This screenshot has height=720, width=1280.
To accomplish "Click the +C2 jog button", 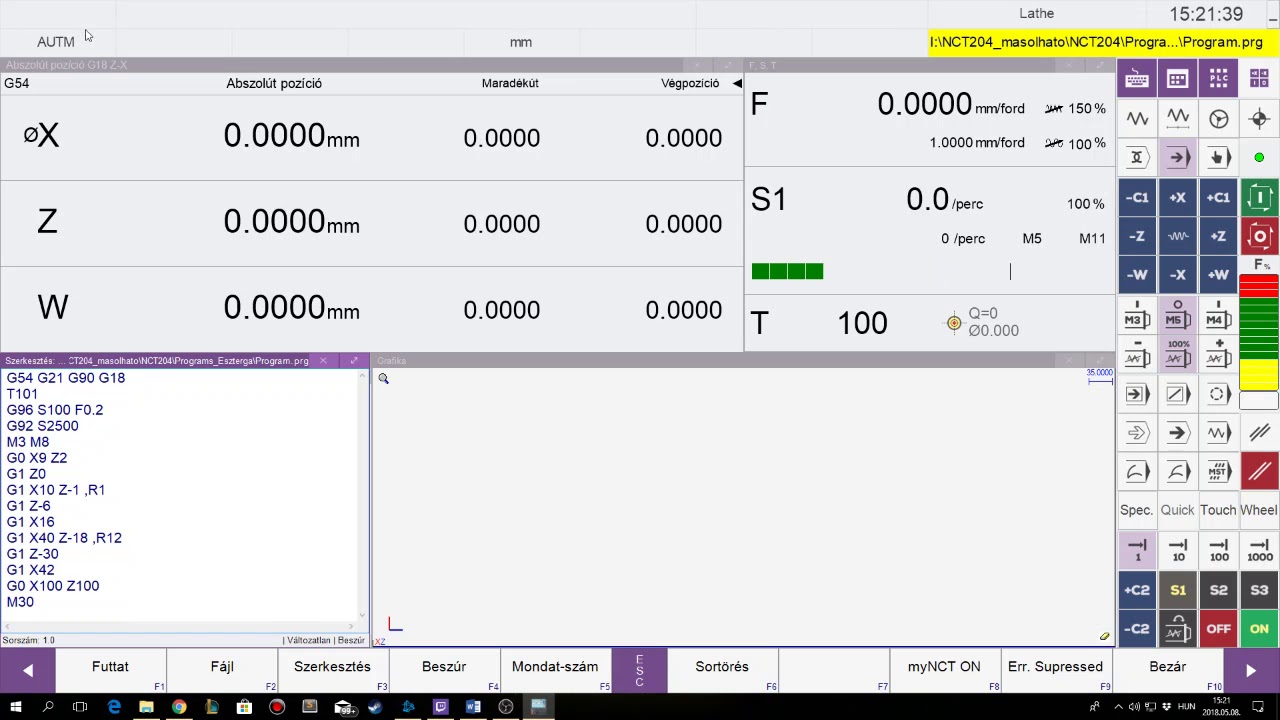I will [x=1137, y=590].
